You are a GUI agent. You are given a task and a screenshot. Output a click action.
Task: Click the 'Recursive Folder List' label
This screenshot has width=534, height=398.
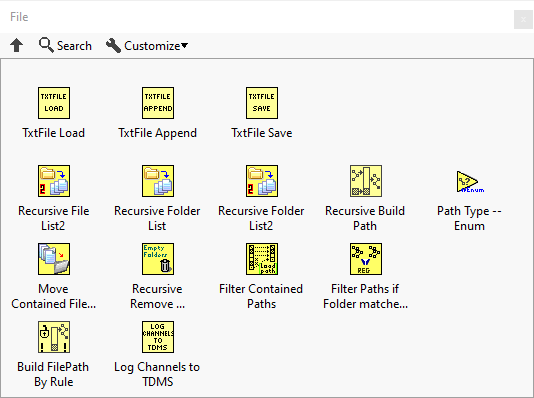coord(157,218)
